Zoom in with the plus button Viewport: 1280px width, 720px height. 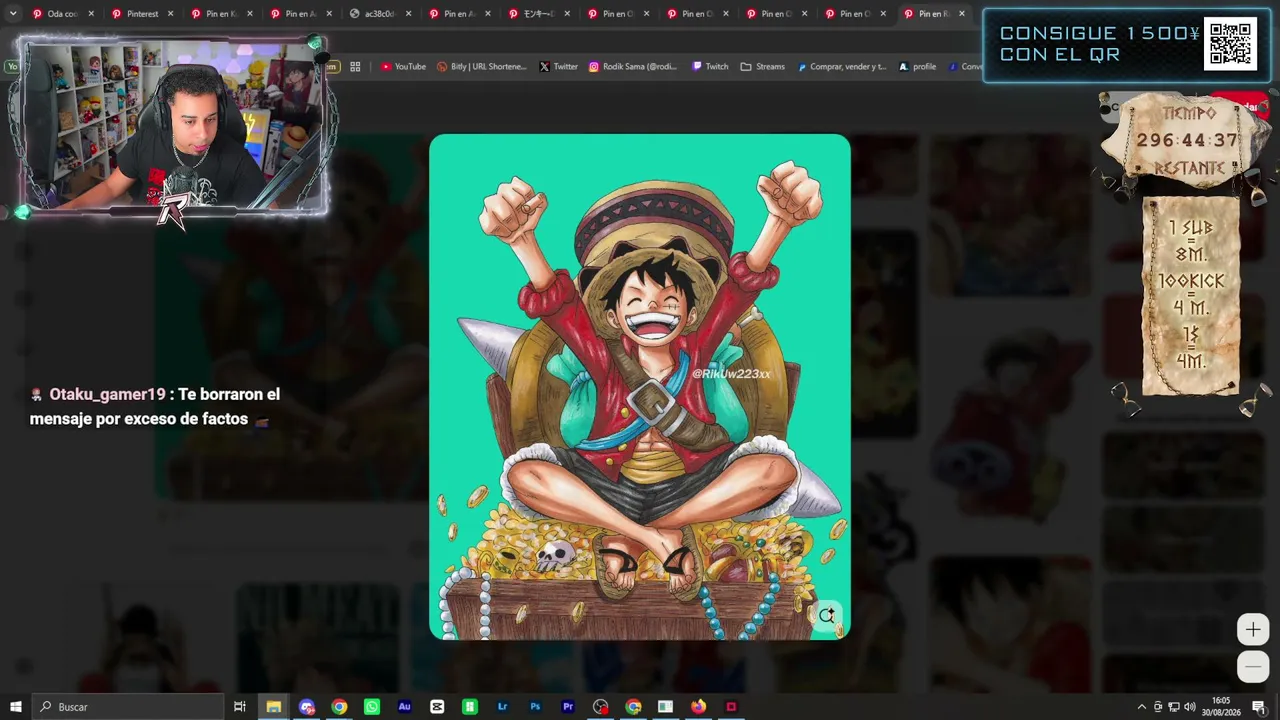coord(1253,630)
